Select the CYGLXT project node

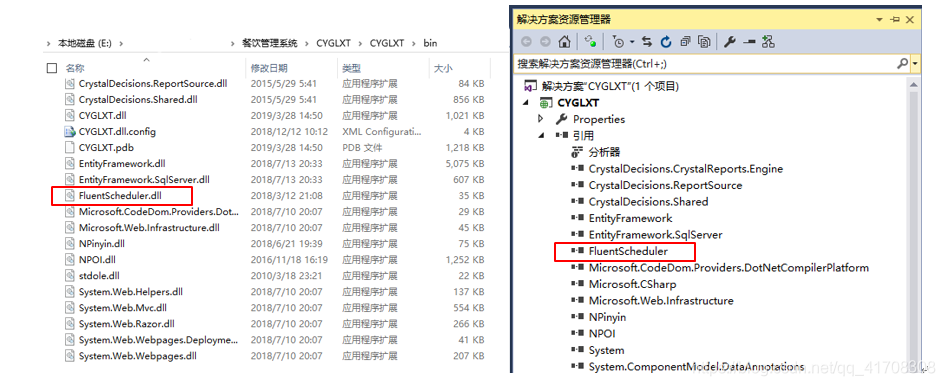tap(578, 103)
